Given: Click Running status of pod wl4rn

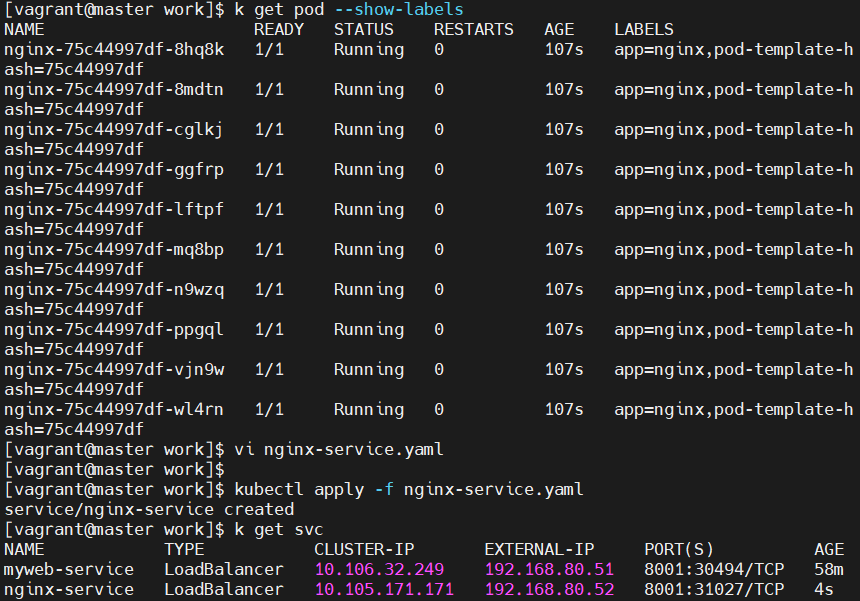Looking at the screenshot, I should (369, 410).
